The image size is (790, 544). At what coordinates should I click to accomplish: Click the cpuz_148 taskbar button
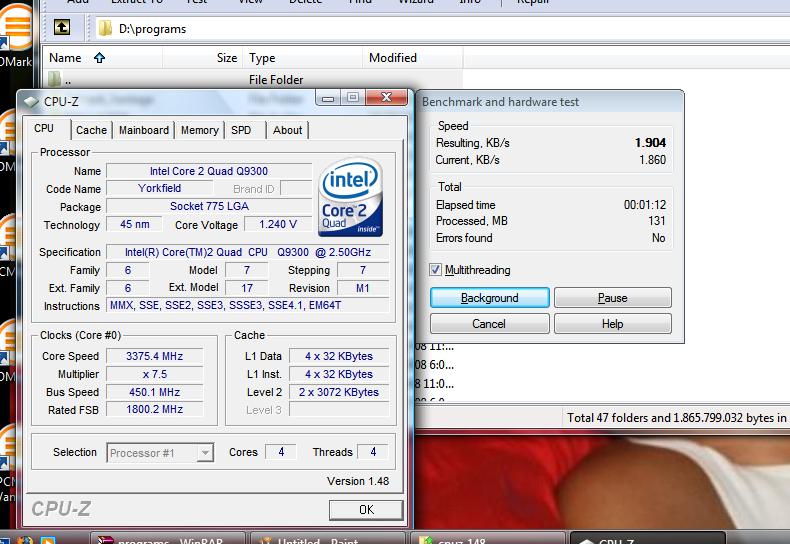[488, 537]
